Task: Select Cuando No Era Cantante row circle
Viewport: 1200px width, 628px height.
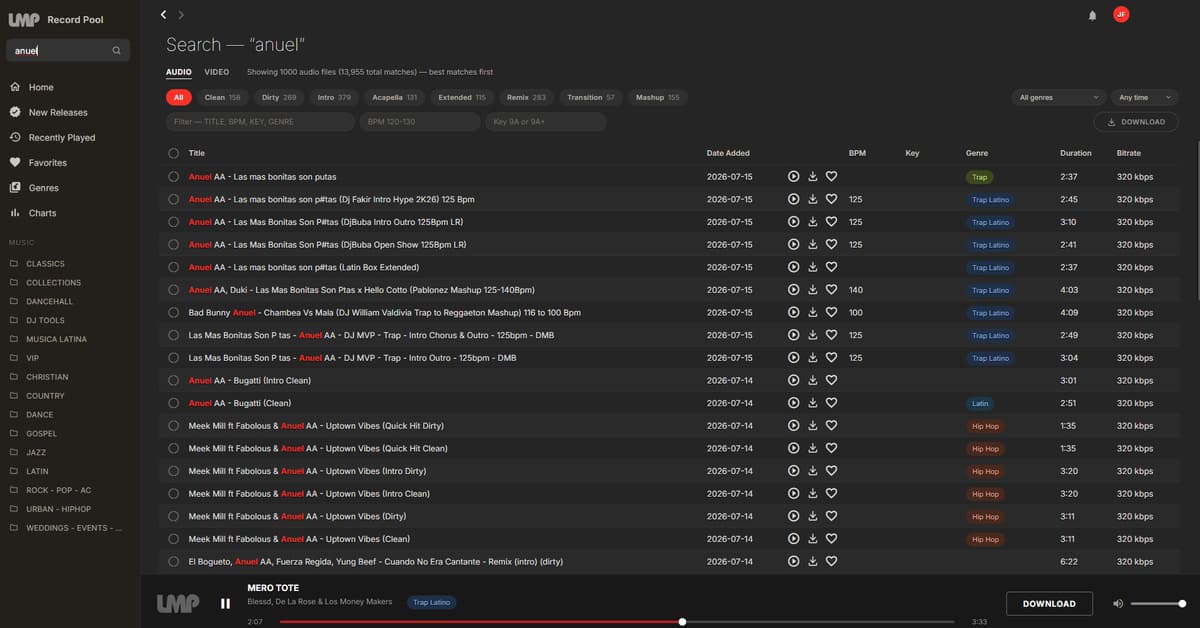Action: 174,562
